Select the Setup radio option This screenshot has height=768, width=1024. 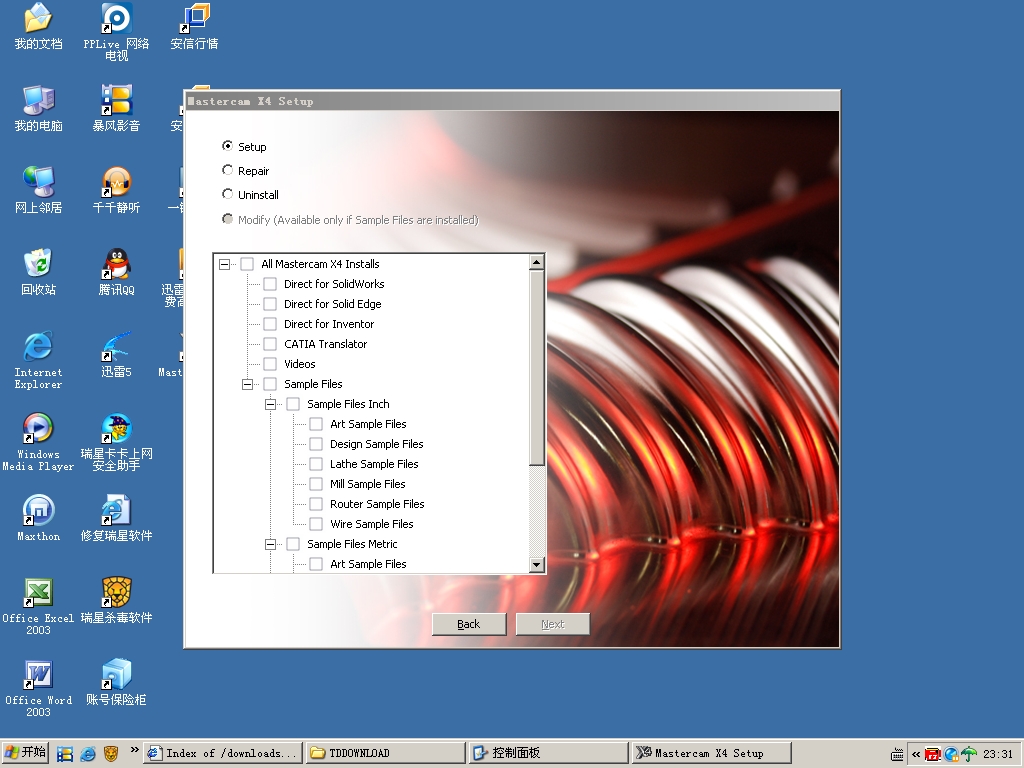pyautogui.click(x=227, y=146)
